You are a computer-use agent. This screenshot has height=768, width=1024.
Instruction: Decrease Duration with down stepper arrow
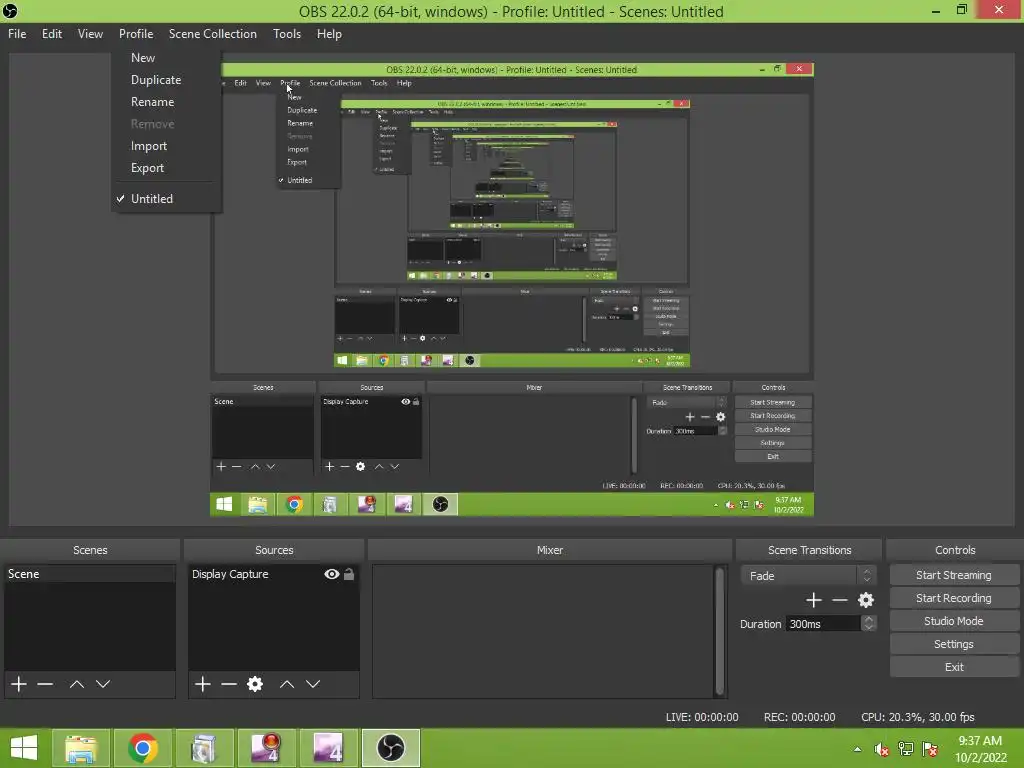(868, 628)
